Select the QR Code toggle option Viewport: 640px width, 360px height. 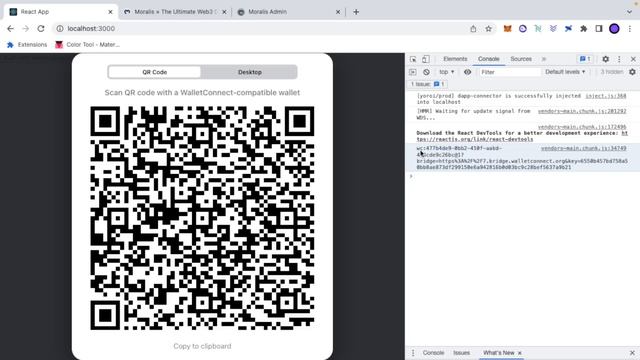(155, 72)
